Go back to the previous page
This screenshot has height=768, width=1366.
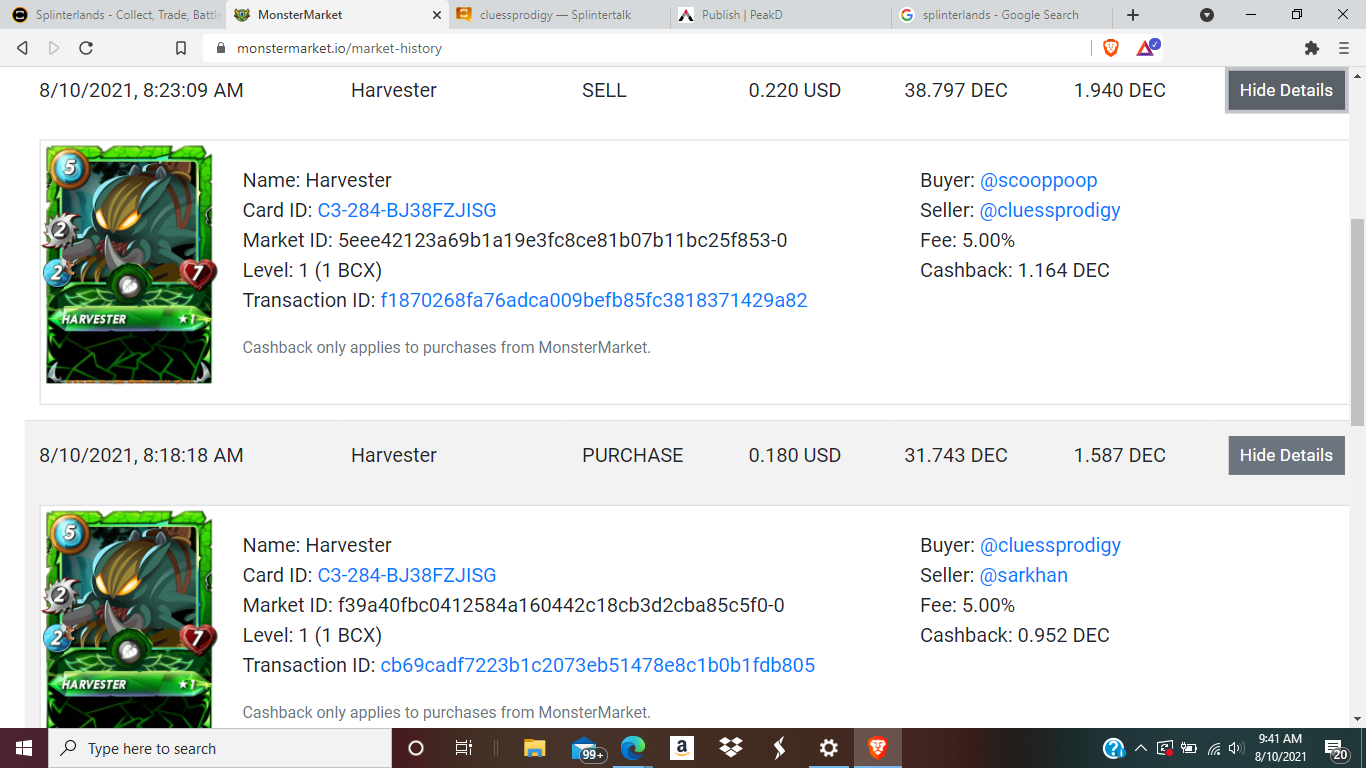point(22,48)
